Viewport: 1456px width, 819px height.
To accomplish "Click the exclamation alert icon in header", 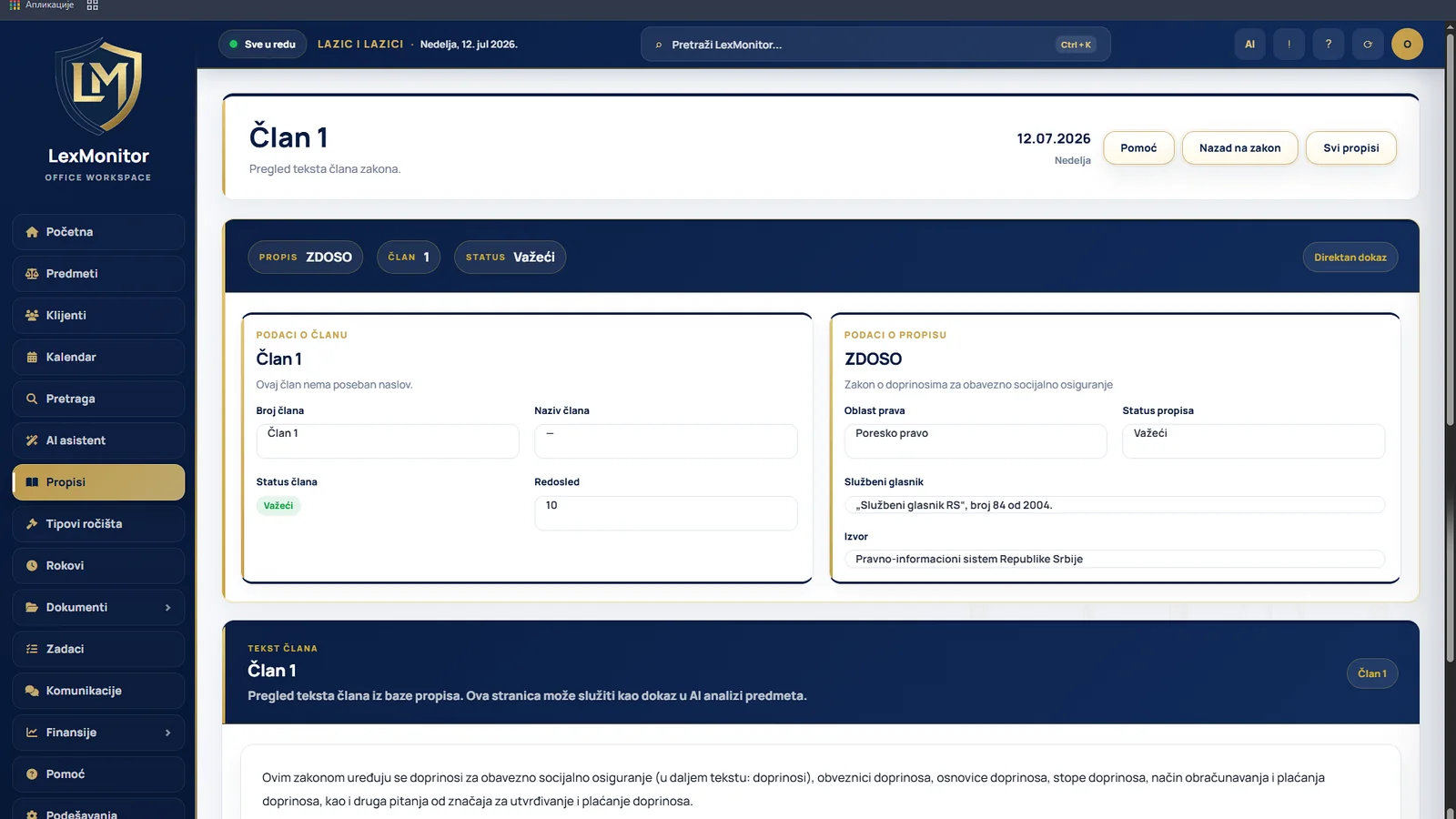I will tap(1289, 44).
